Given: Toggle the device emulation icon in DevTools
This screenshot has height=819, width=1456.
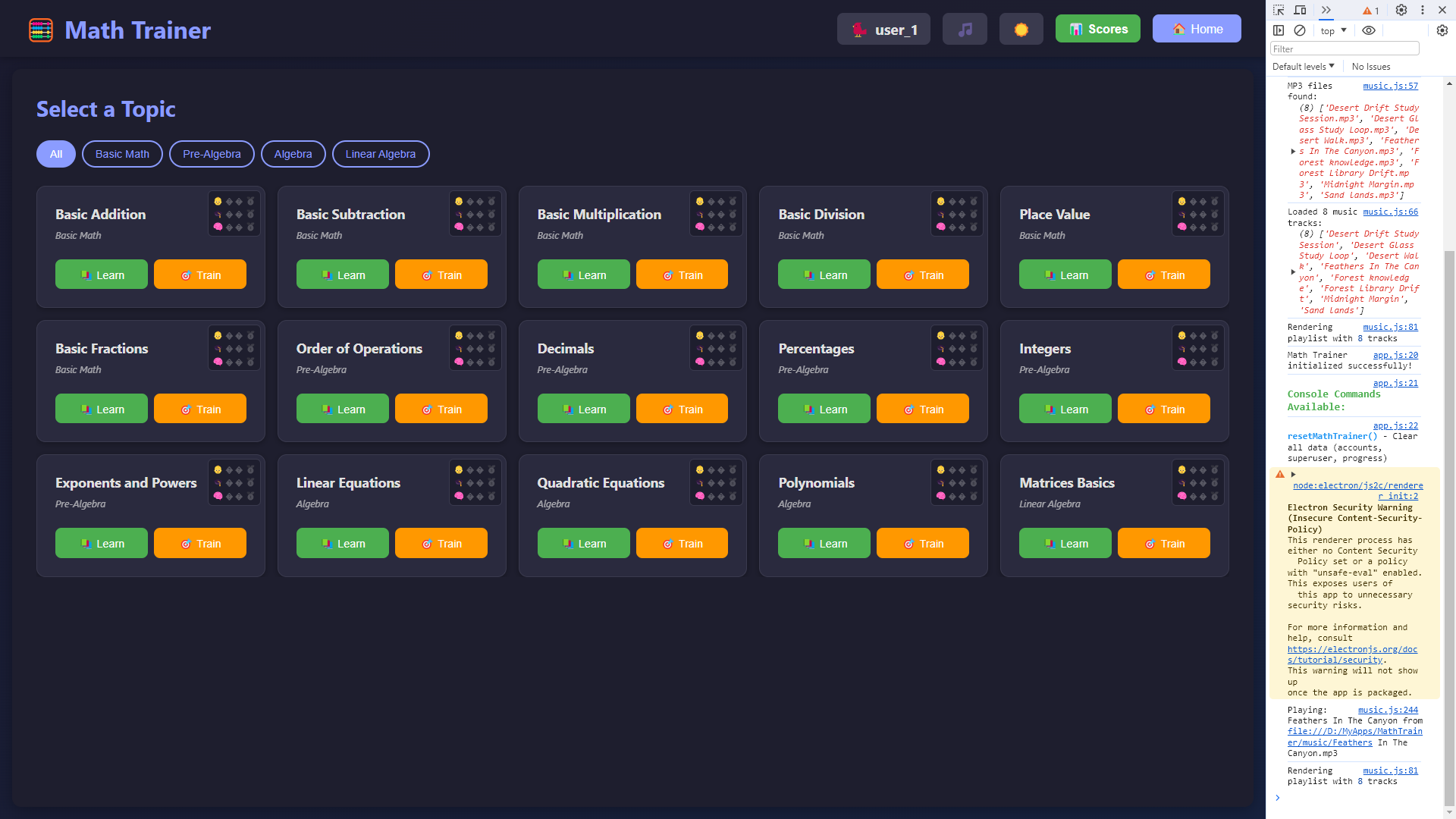Looking at the screenshot, I should (1300, 10).
